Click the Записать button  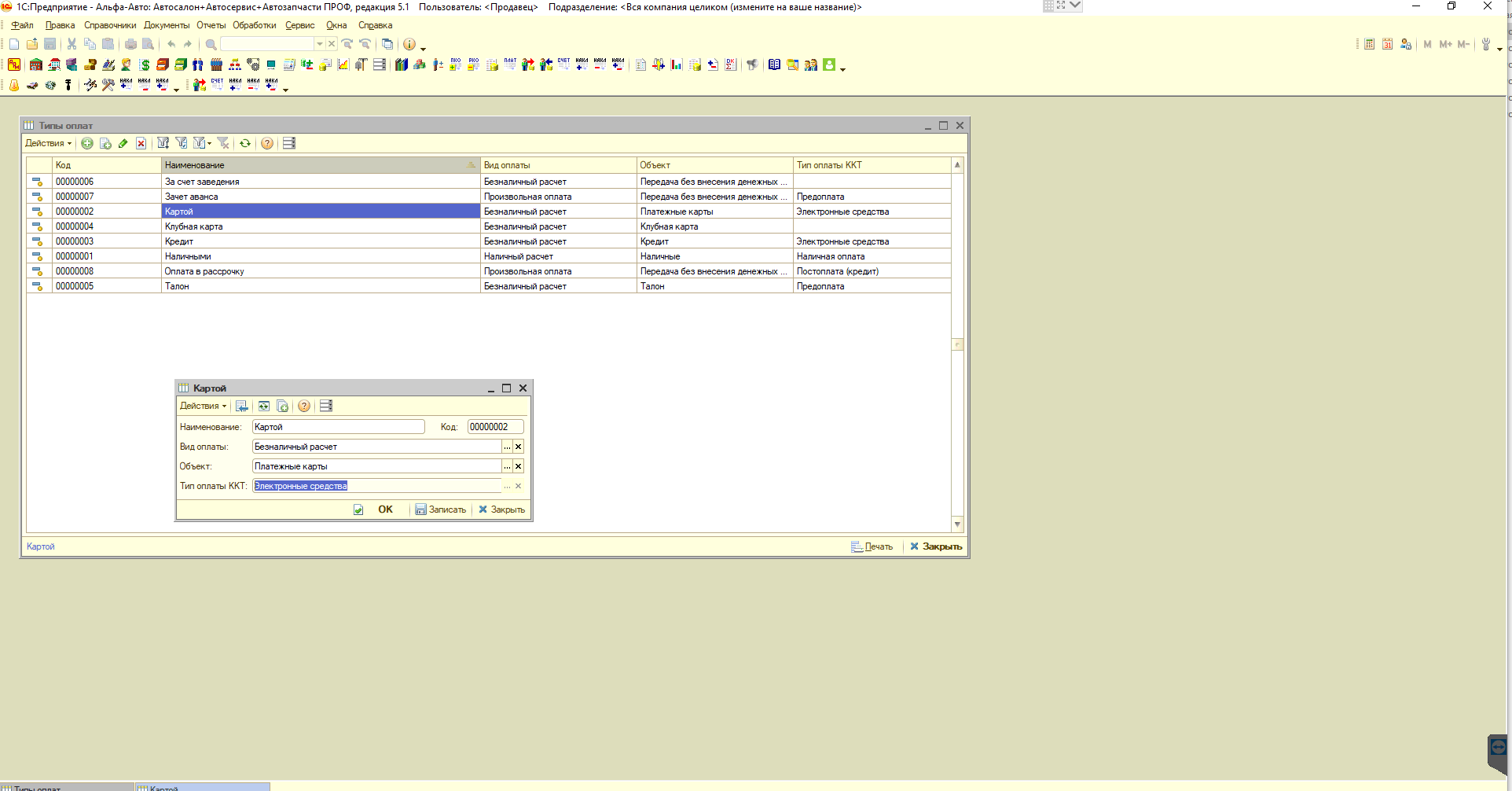pyautogui.click(x=441, y=510)
